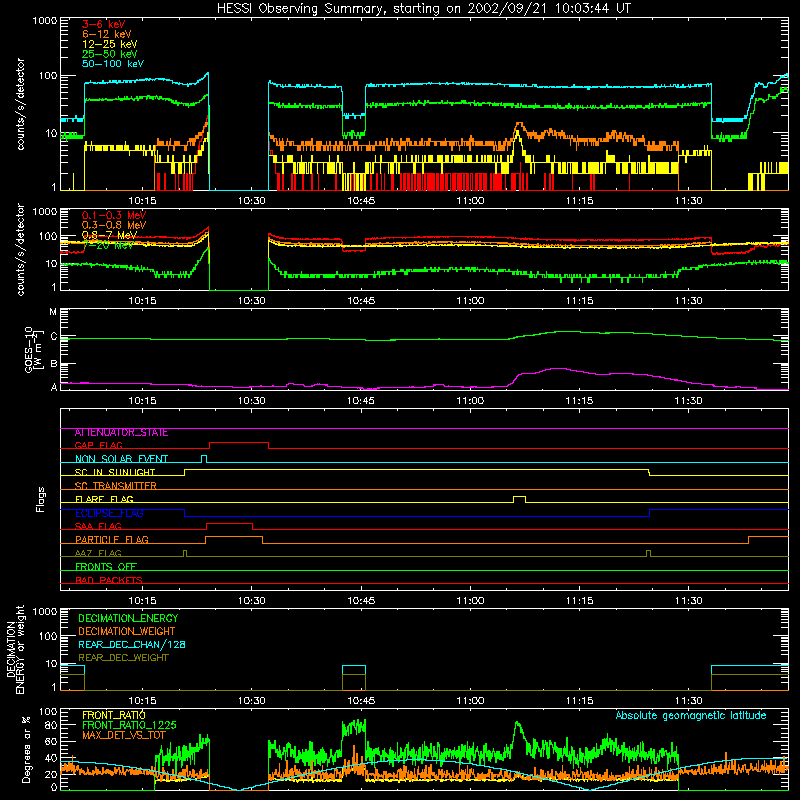Click the A class tick label on GOES panel

54,387
